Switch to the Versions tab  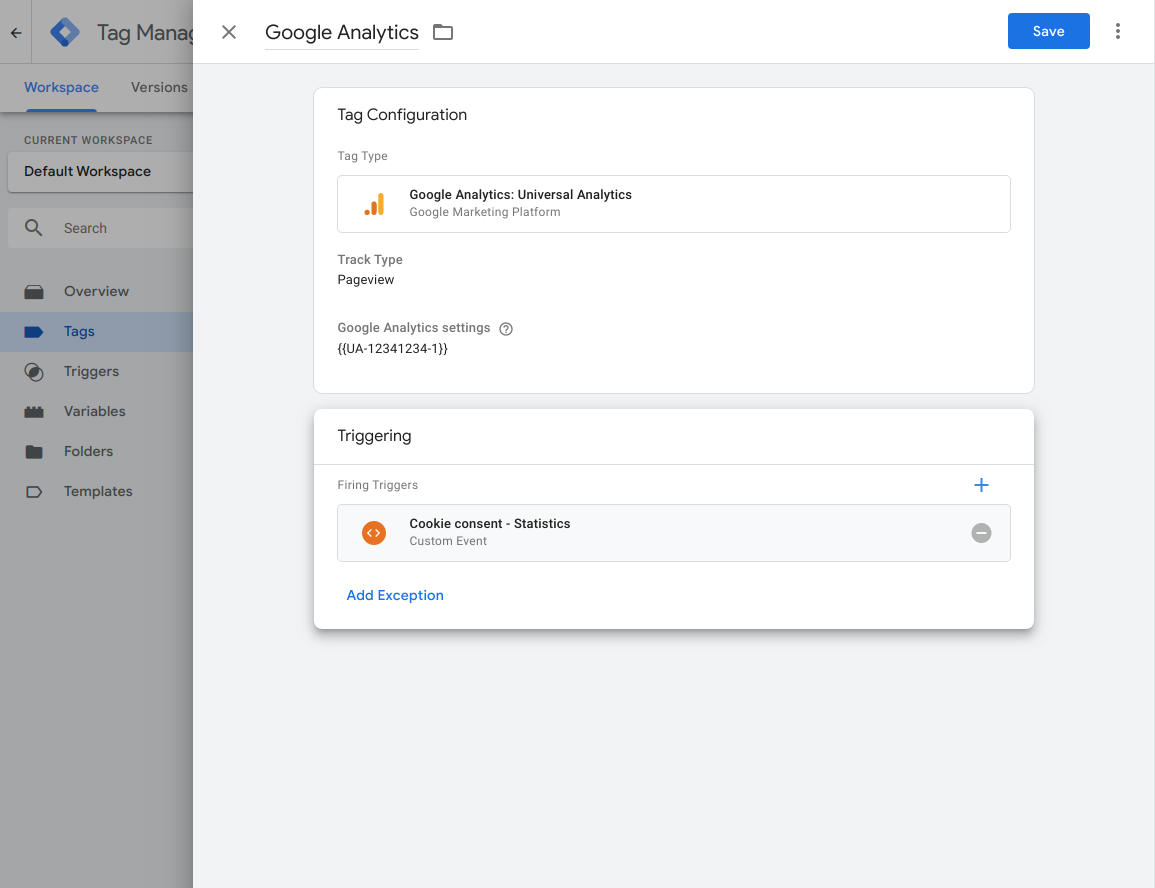tap(159, 87)
